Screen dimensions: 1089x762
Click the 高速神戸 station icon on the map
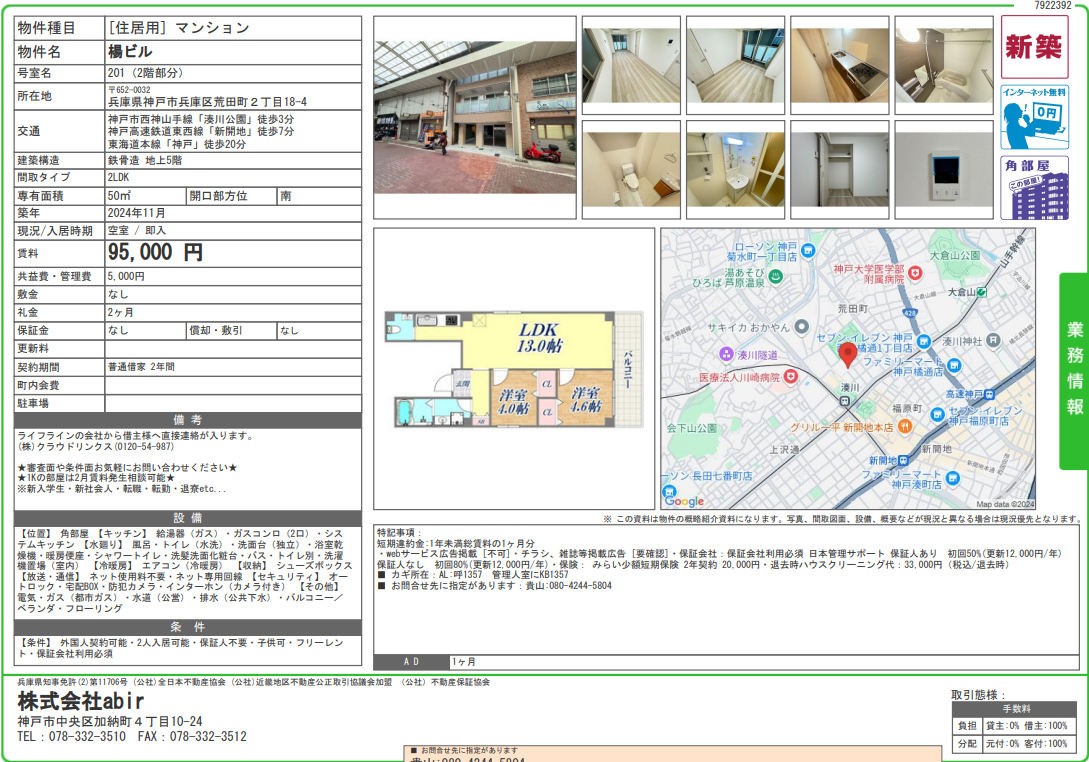989,394
